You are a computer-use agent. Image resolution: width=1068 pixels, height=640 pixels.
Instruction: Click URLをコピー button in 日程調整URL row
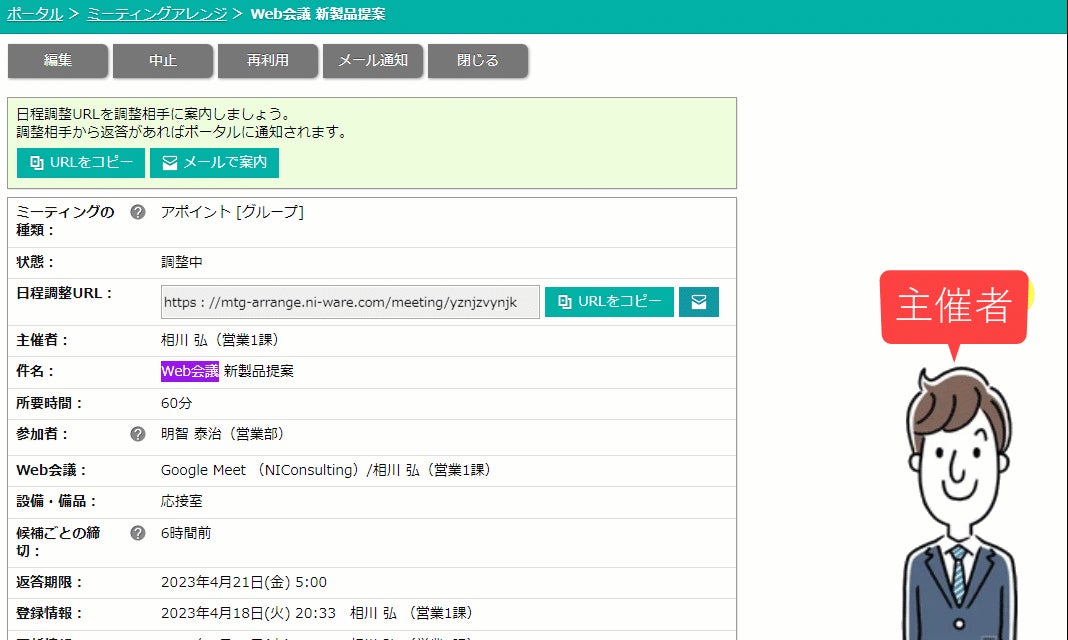pyautogui.click(x=609, y=302)
